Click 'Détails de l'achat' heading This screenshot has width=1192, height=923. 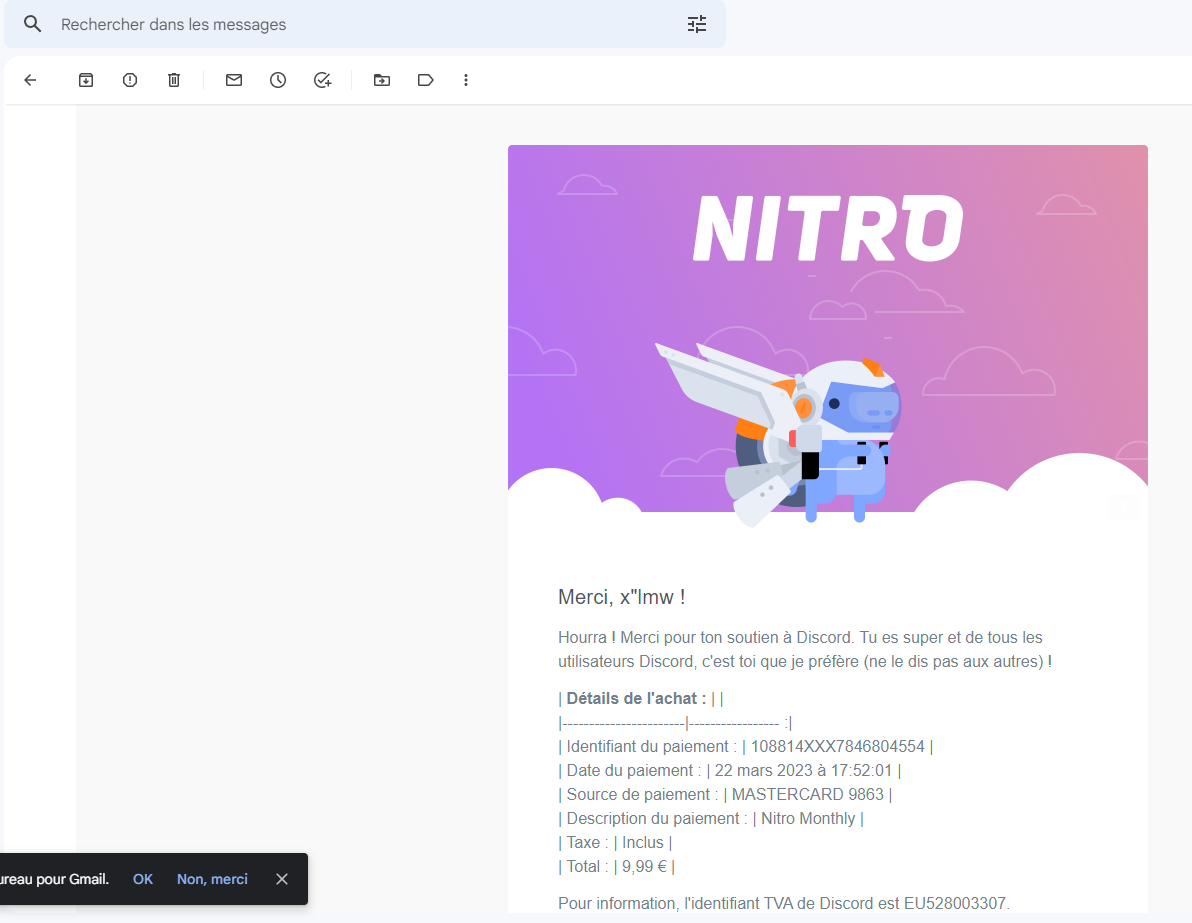pyautogui.click(x=636, y=699)
